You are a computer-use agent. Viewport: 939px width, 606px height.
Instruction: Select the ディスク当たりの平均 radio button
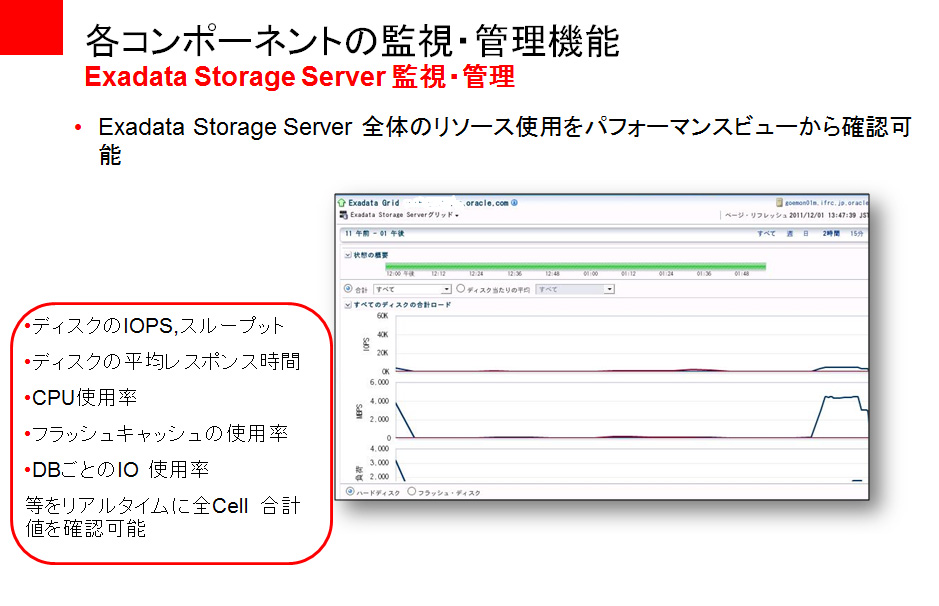coord(461,289)
